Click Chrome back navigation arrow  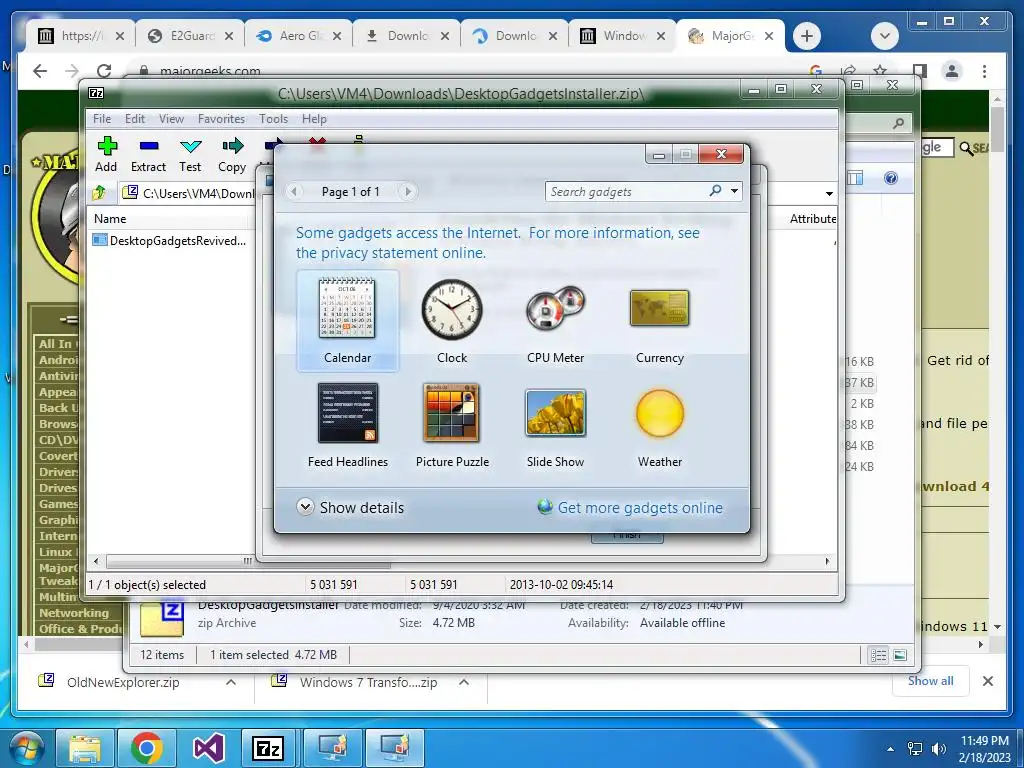point(40,71)
